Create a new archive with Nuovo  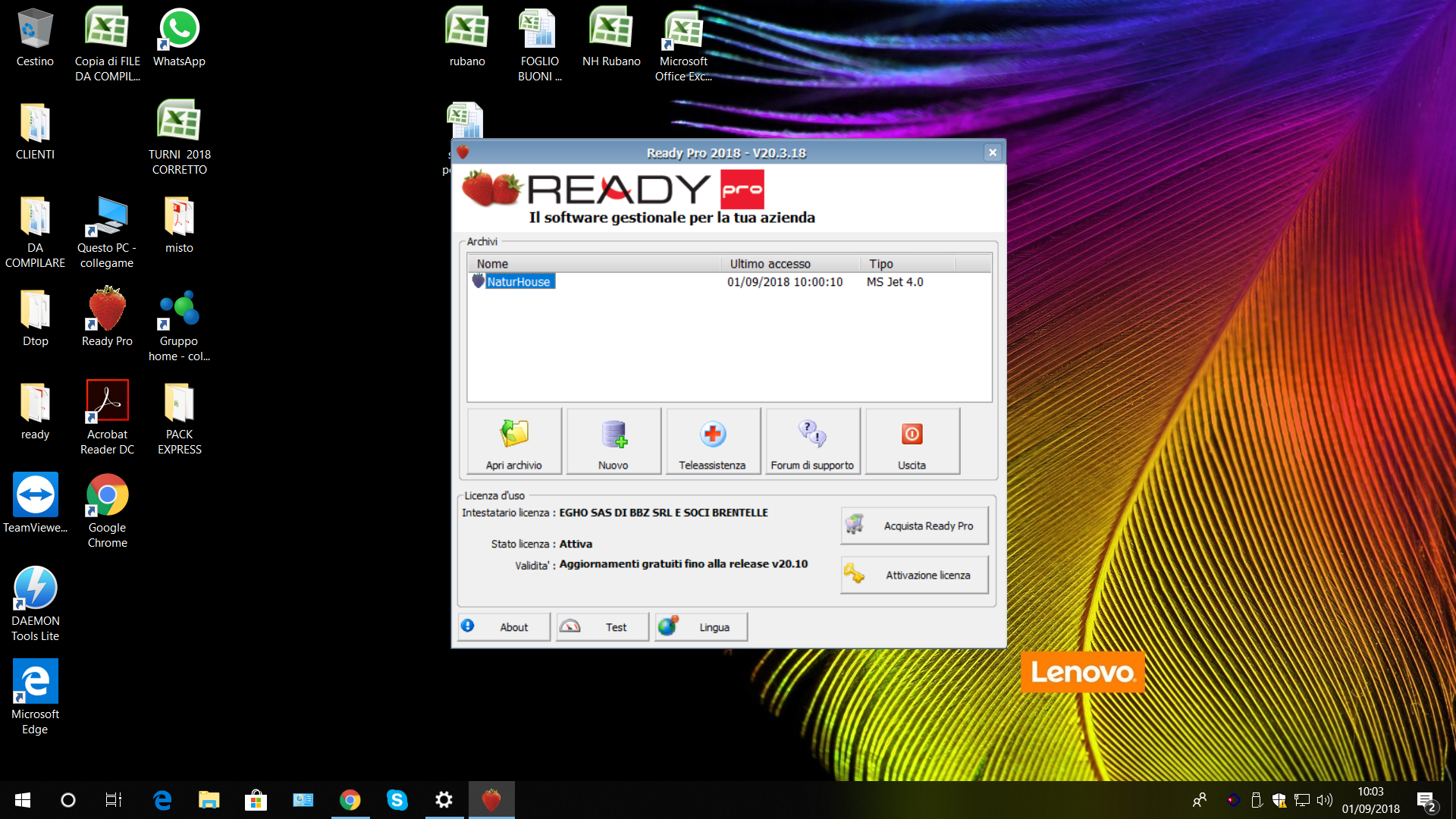click(613, 441)
